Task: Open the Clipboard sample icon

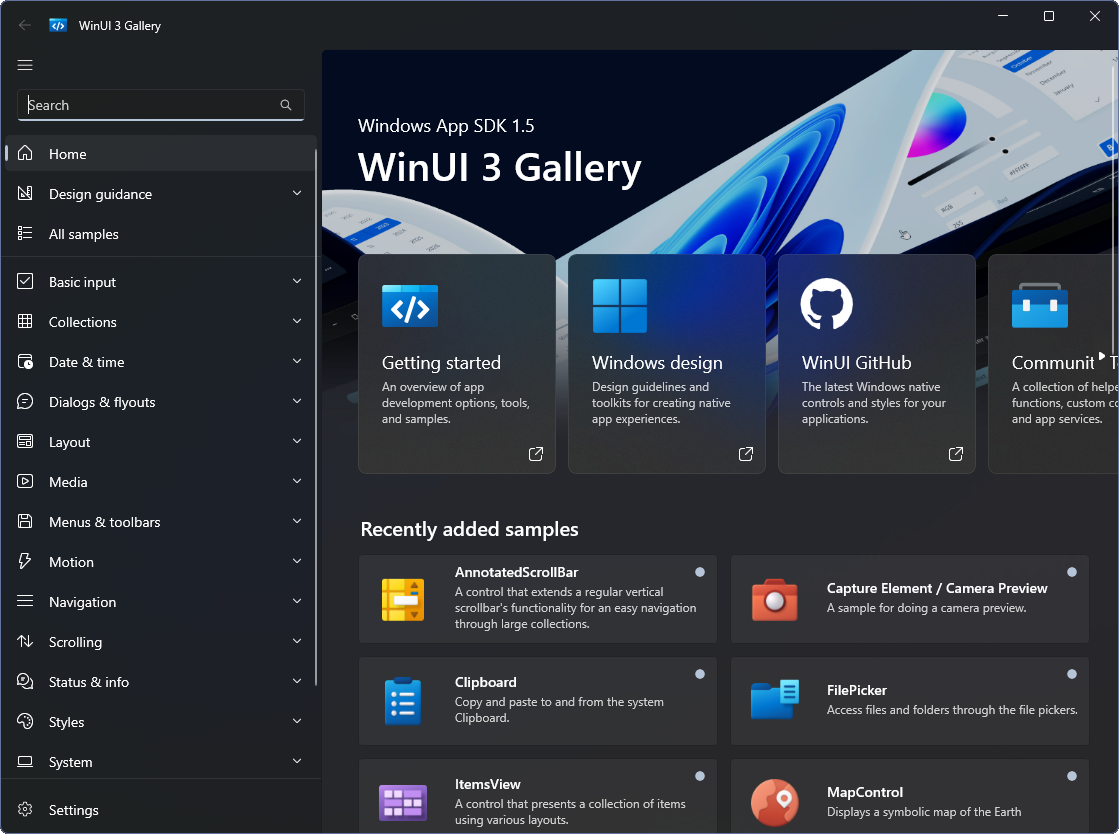Action: pyautogui.click(x=403, y=701)
